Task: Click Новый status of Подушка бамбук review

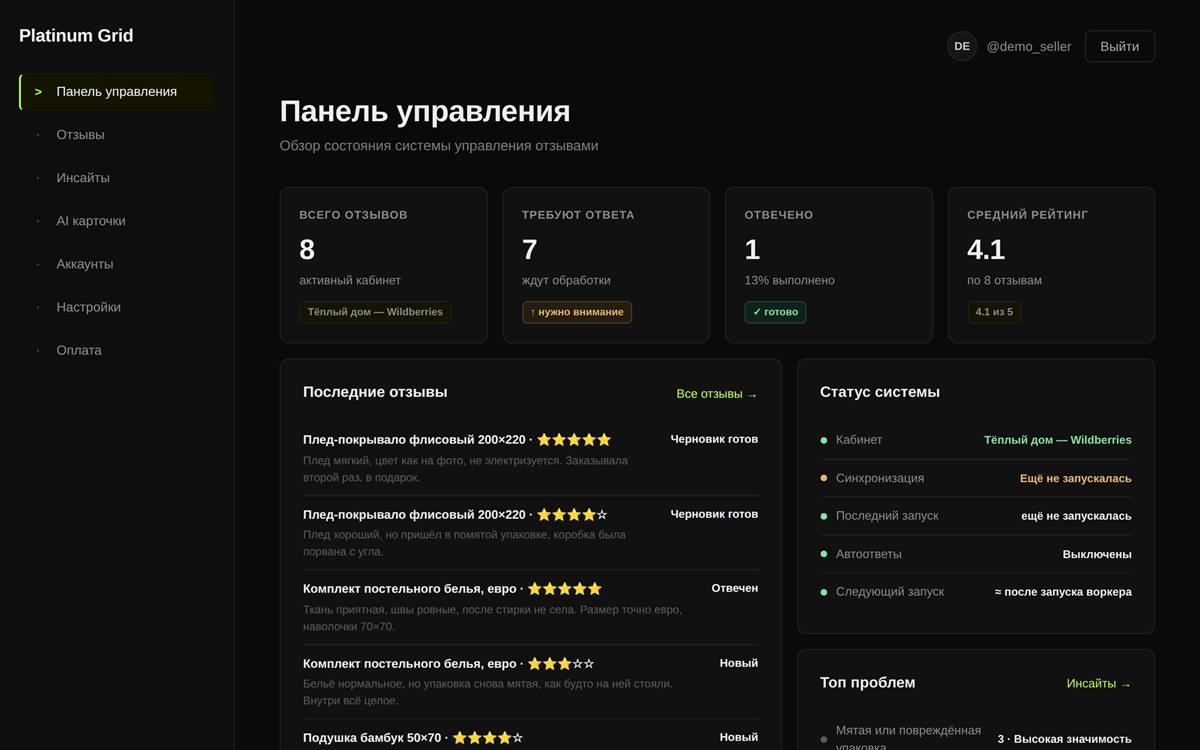Action: 739,737
